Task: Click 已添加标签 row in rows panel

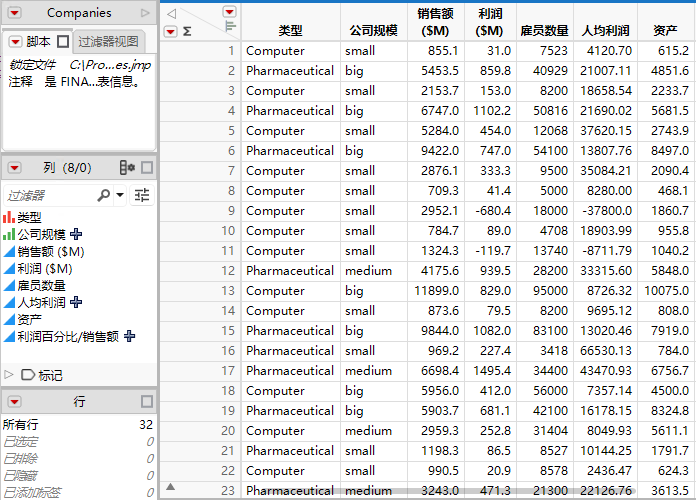Action: (78, 492)
